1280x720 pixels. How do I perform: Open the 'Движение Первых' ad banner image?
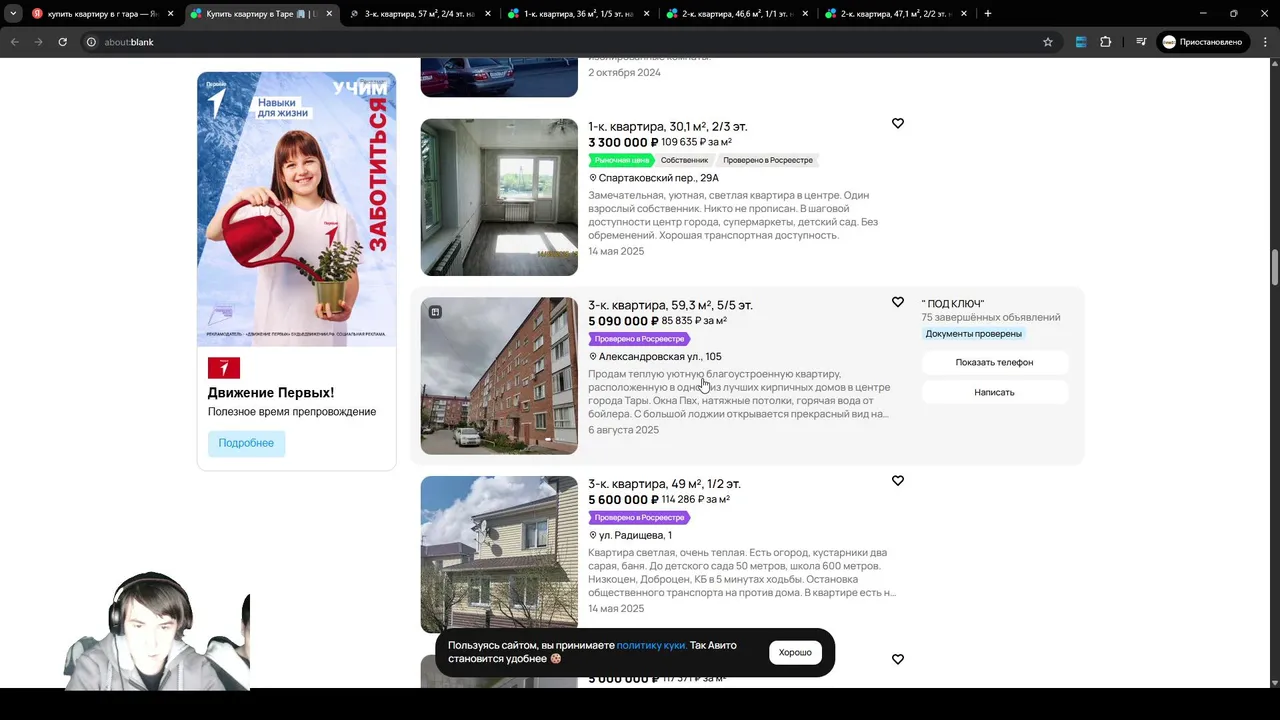[297, 209]
